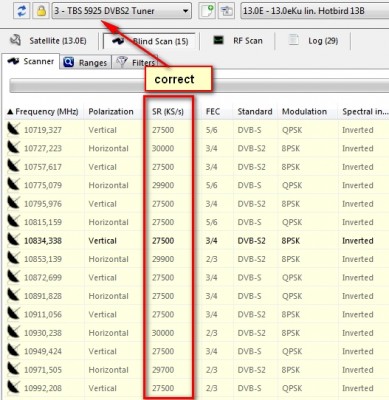Click dish icon of 10795,976 row
This screenshot has height=400, width=389.
14,203
